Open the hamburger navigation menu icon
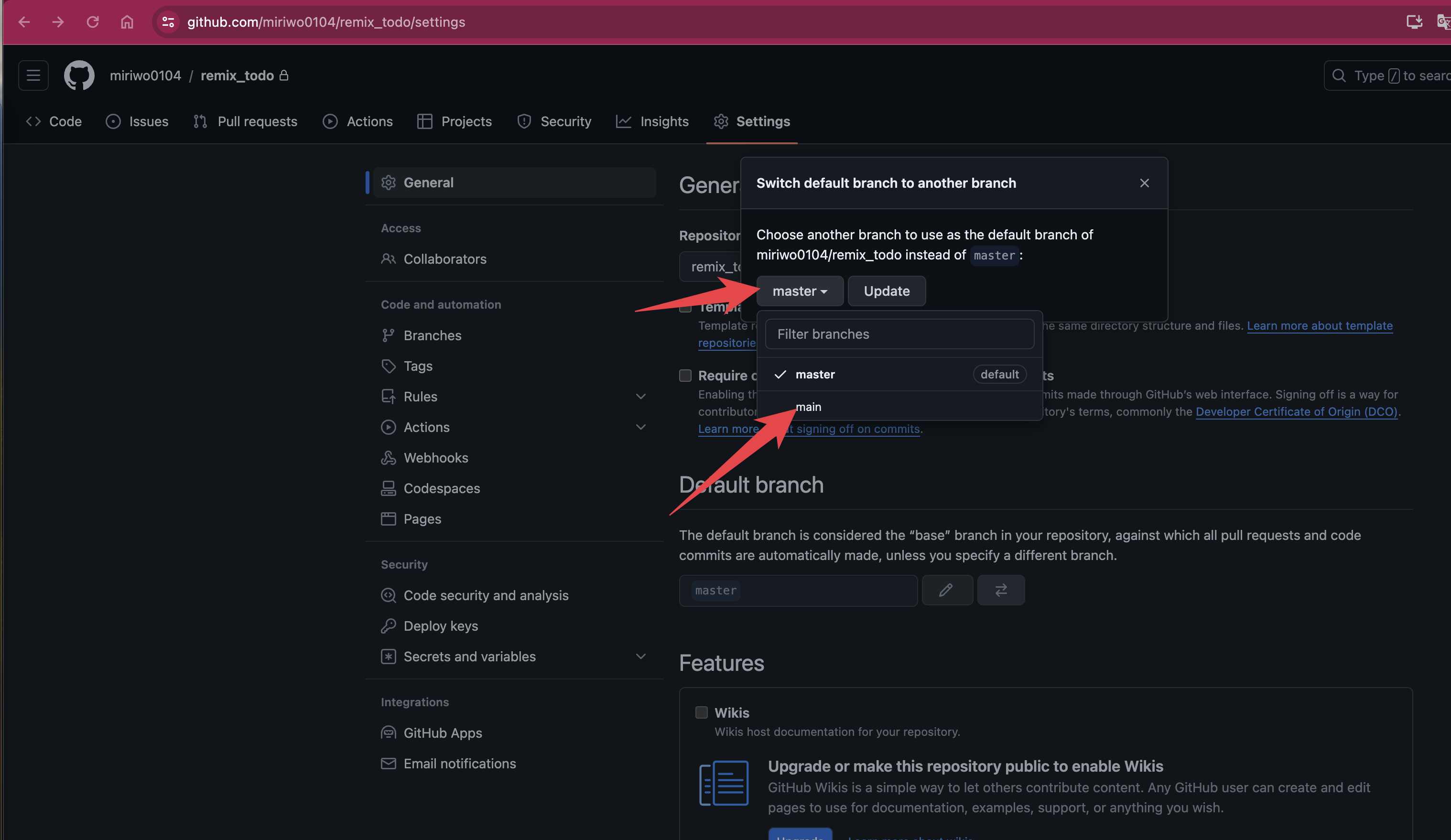1451x840 pixels. 33,75
